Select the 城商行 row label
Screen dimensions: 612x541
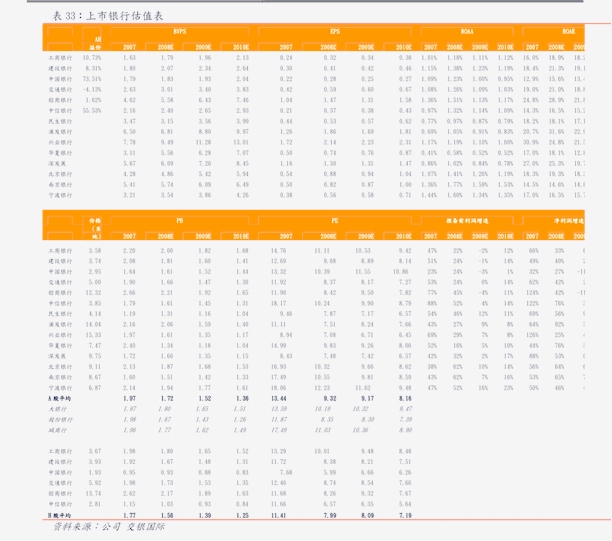tap(61, 430)
